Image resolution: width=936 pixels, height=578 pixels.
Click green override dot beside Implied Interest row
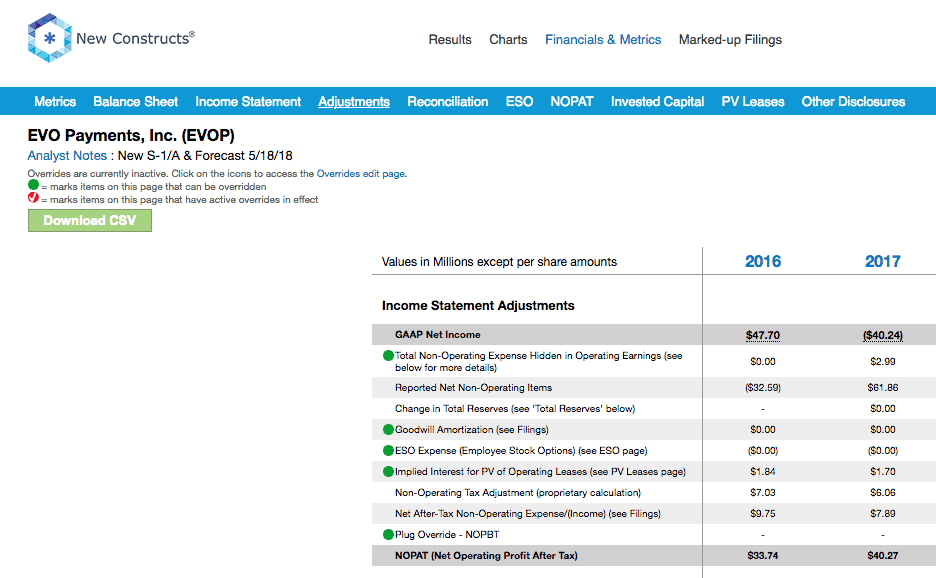388,471
